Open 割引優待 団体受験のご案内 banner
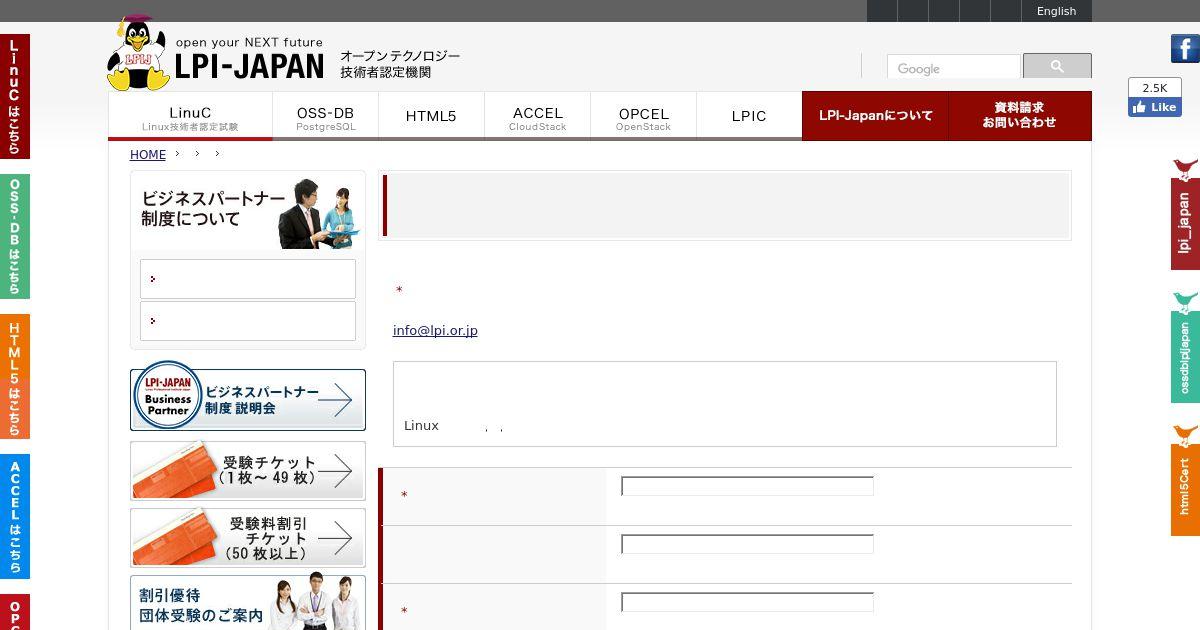The image size is (1200, 630). point(248,603)
